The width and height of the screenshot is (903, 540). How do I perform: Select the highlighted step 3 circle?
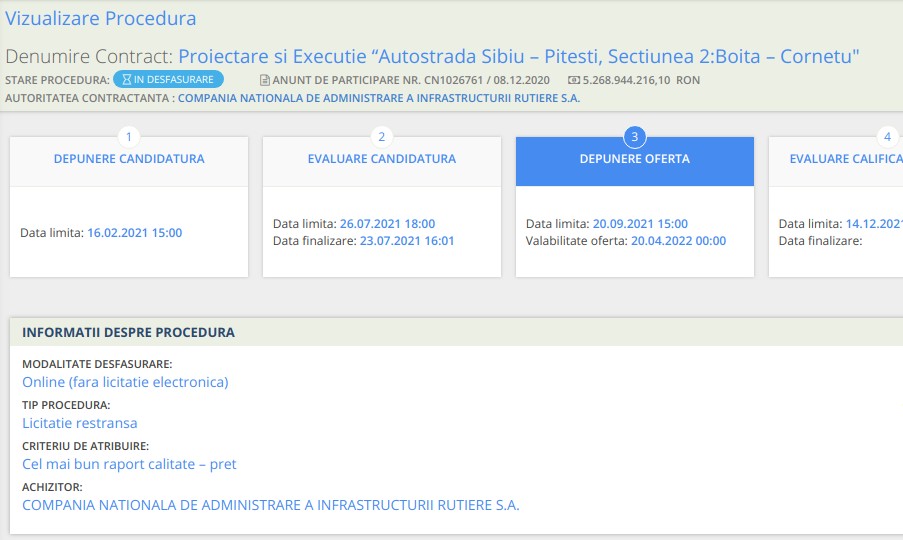tap(634, 137)
